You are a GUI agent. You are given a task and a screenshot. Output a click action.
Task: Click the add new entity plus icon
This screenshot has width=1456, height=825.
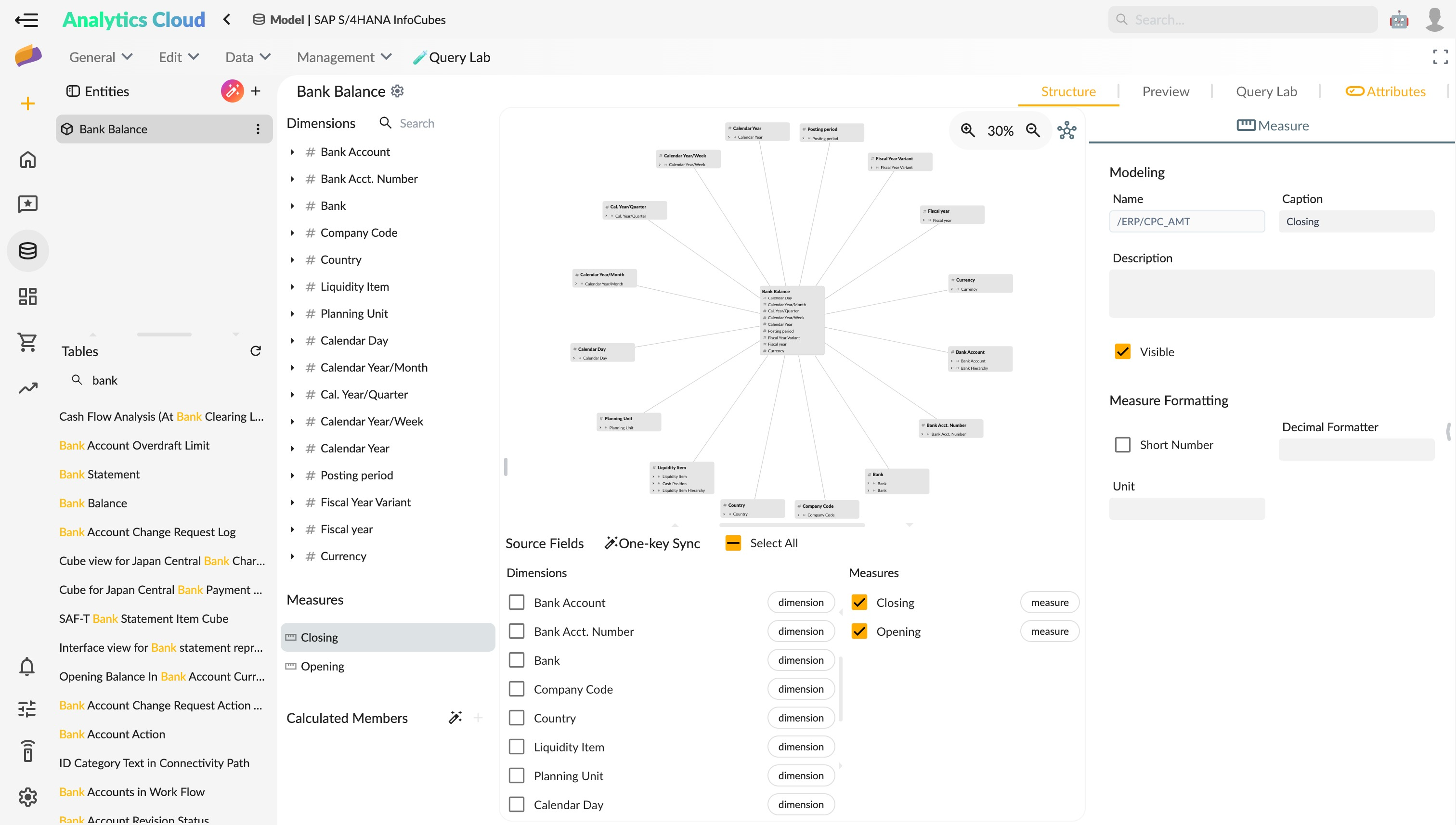coord(255,91)
